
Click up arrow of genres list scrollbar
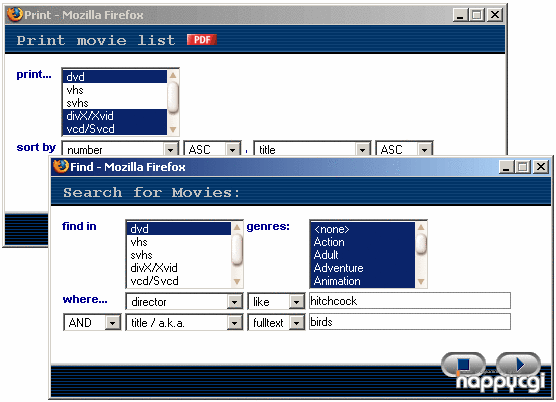(x=421, y=227)
